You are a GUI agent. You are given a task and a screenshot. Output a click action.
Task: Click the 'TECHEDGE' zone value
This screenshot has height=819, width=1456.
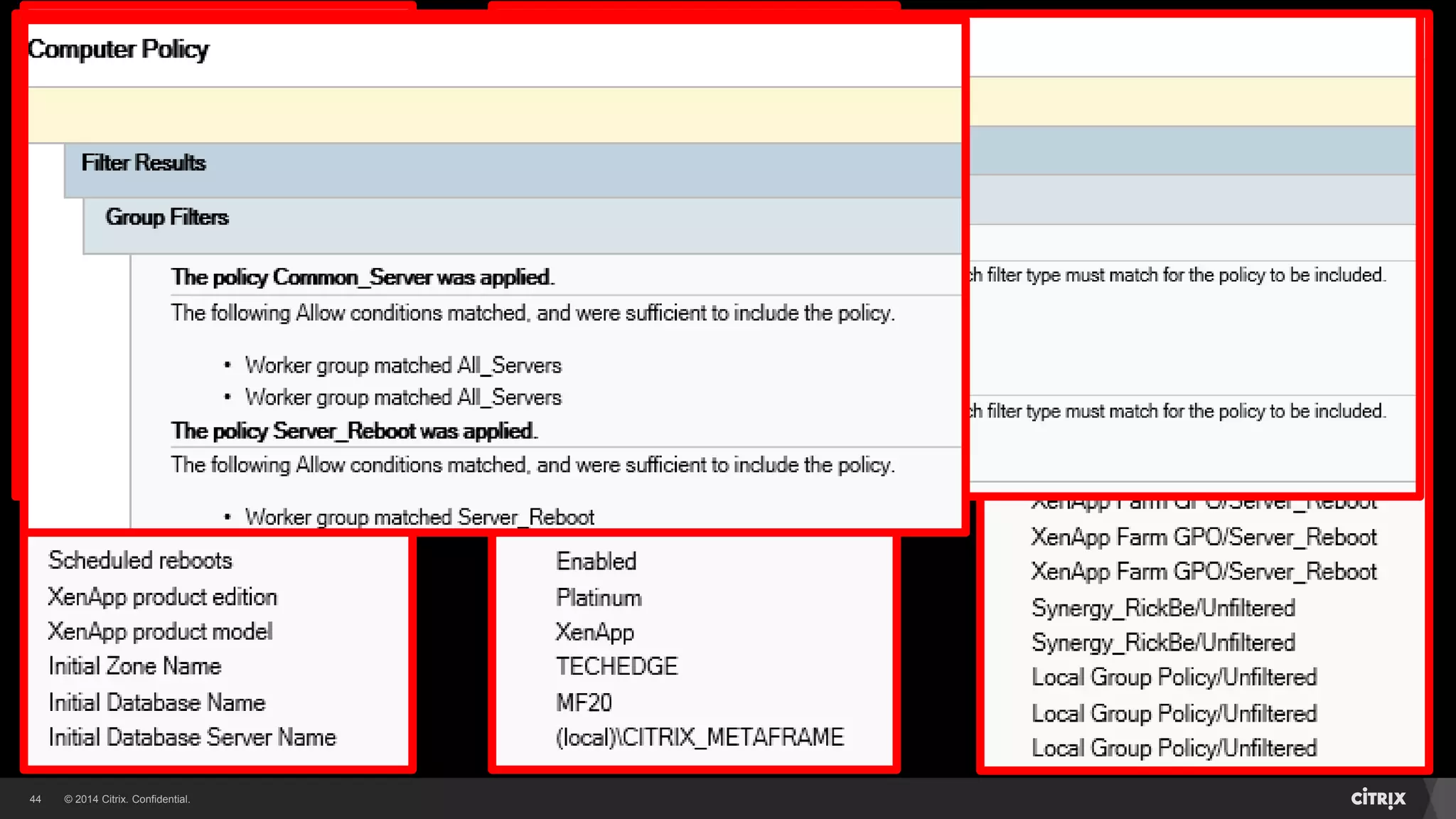(x=616, y=666)
